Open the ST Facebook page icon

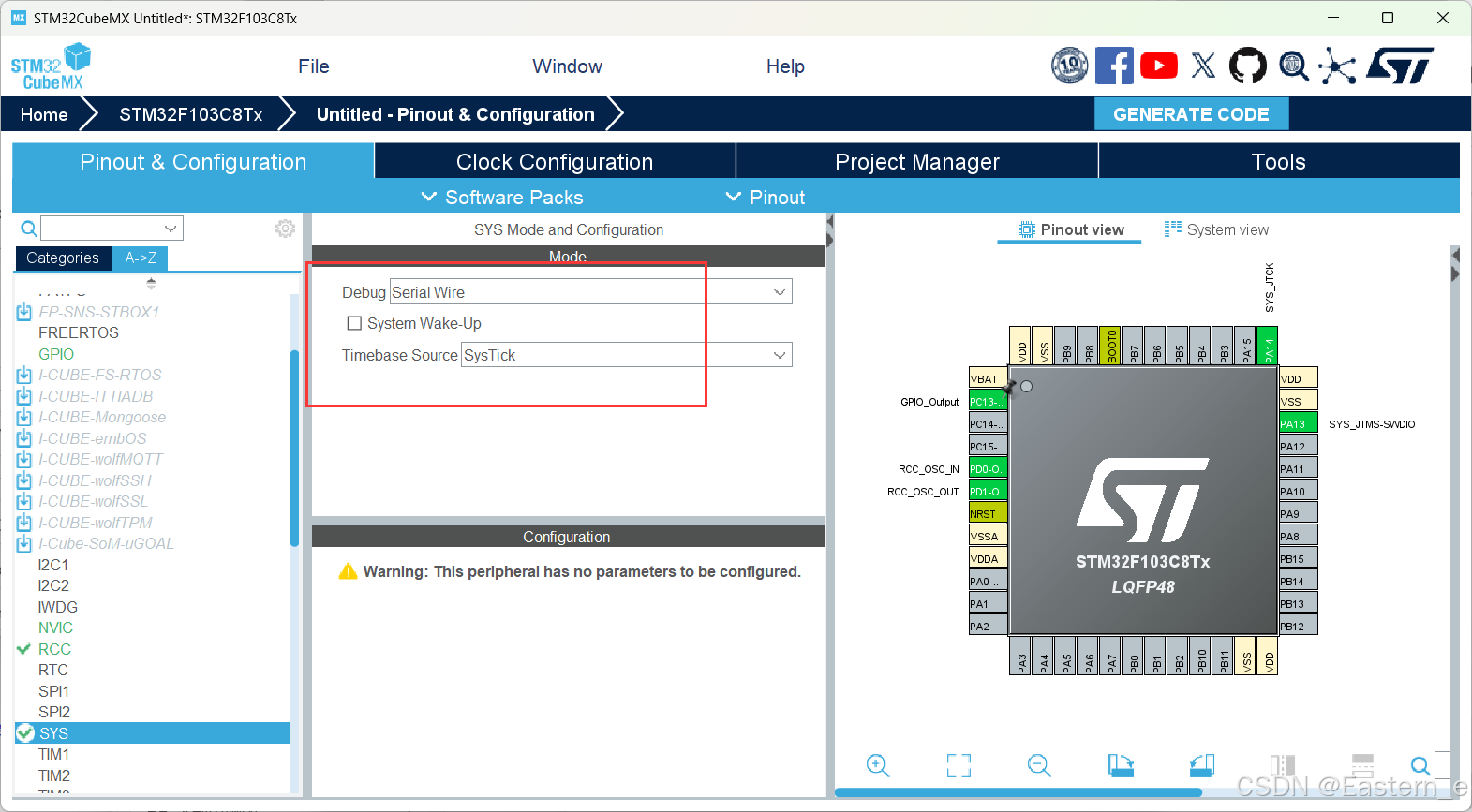[x=1114, y=66]
